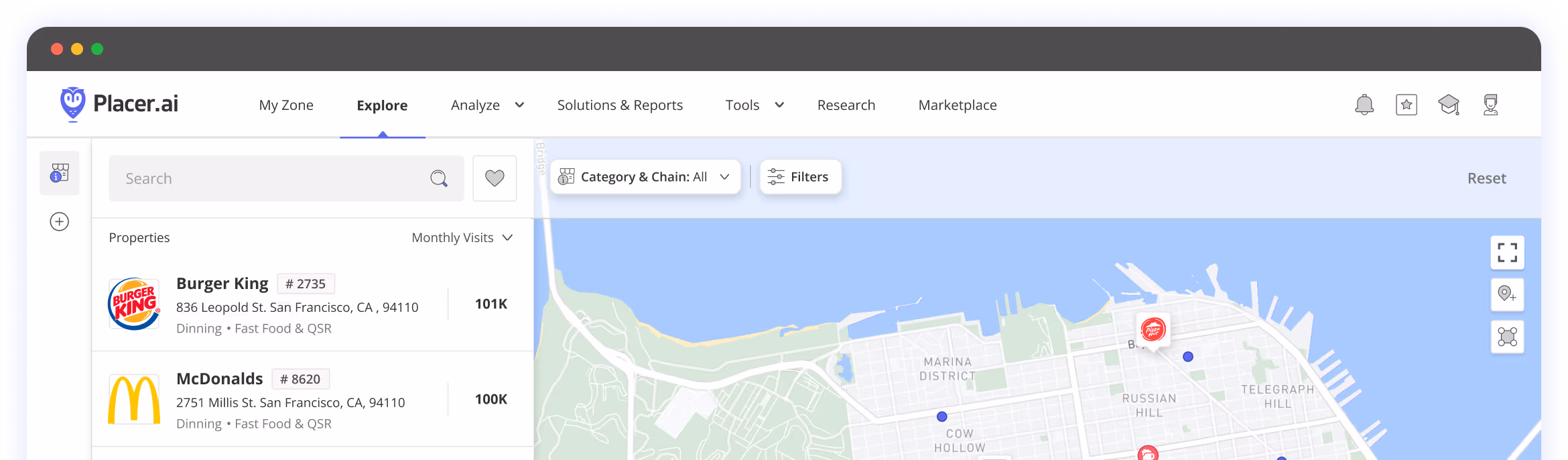Open the Monthly Visits sort dropdown
The width and height of the screenshot is (1568, 460).
[462, 237]
